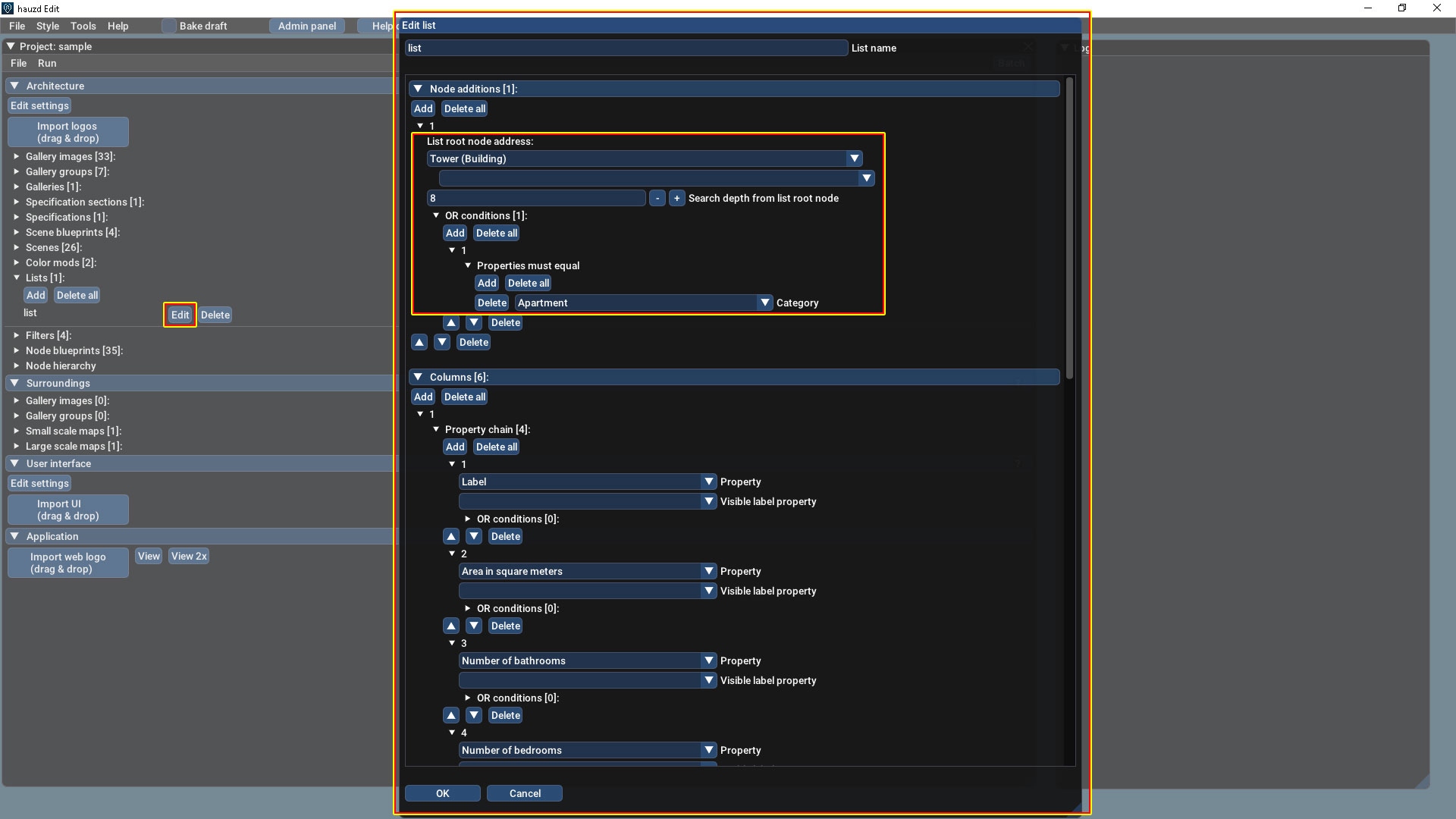Move OR condition 1 down arrow
1456x819 pixels.
point(474,322)
